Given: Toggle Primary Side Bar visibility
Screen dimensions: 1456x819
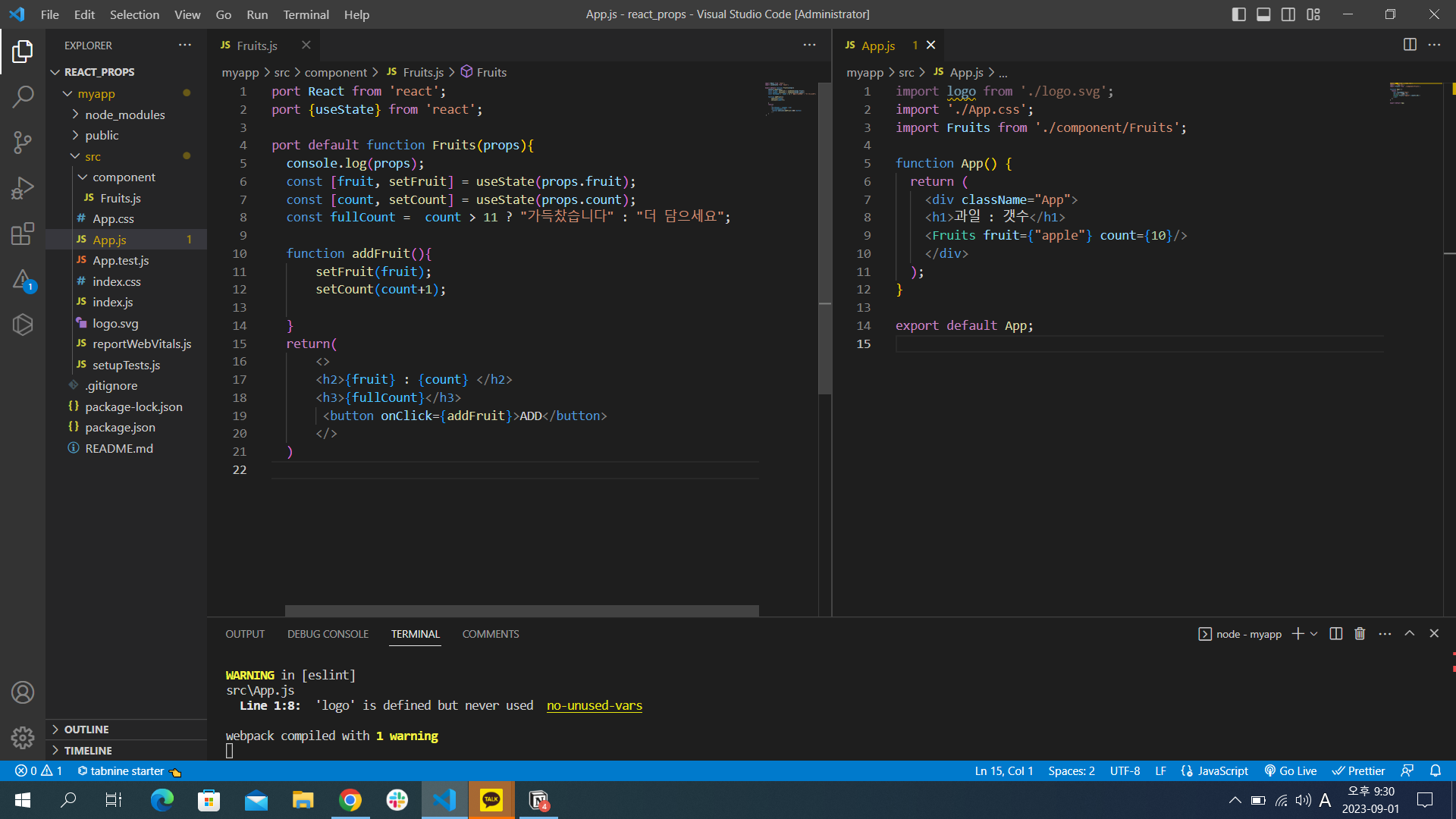Looking at the screenshot, I should (x=1239, y=14).
